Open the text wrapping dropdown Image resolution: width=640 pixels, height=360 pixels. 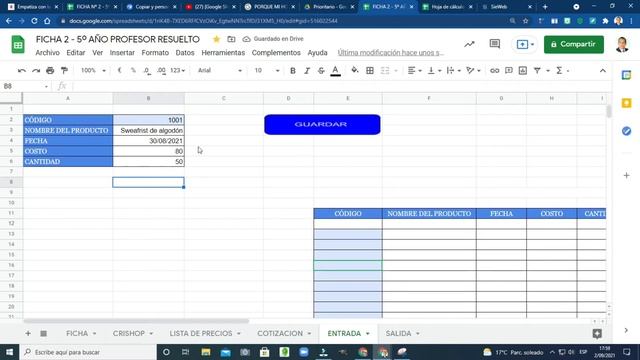click(x=453, y=71)
